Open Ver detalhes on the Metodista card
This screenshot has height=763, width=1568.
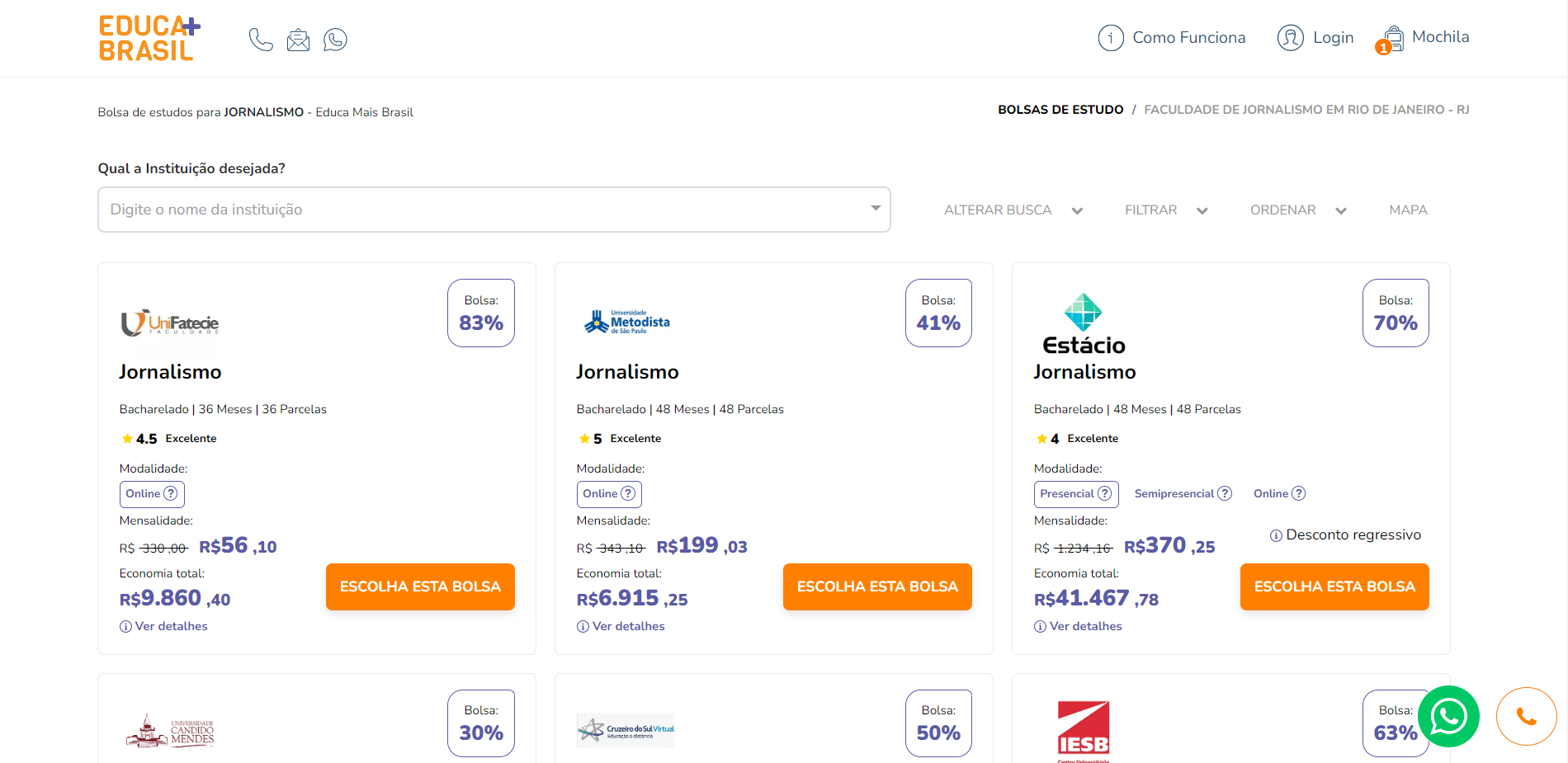[x=621, y=626]
